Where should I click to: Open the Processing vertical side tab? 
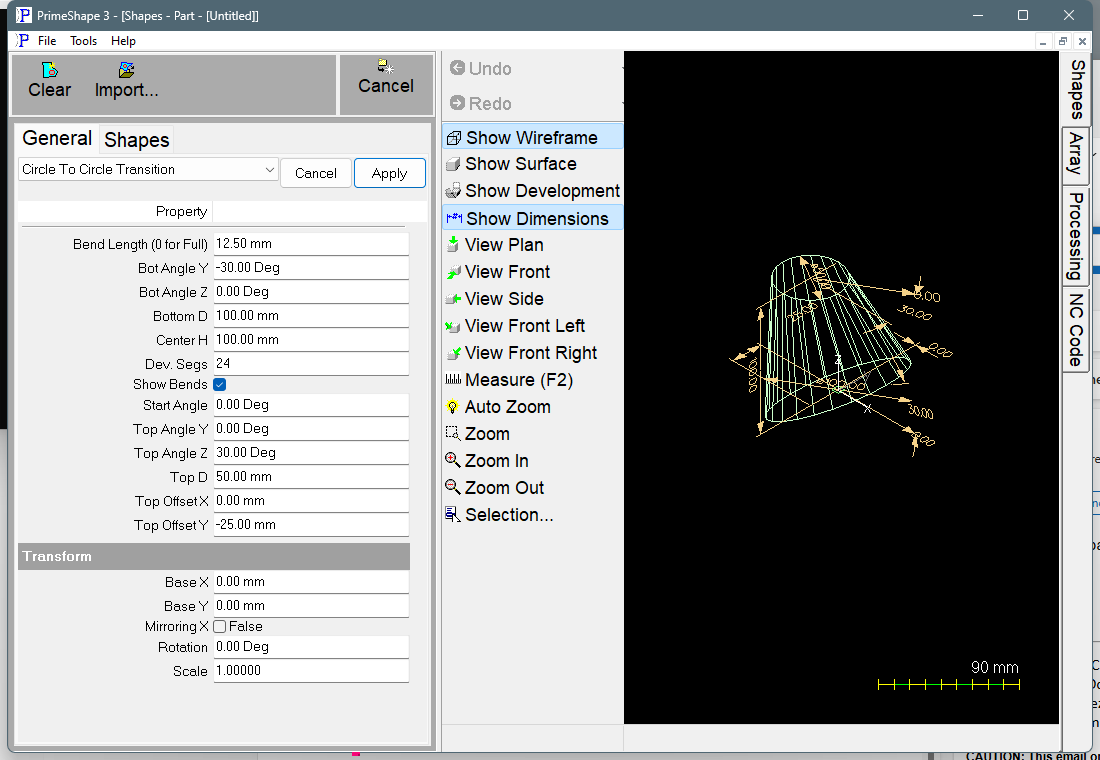click(1076, 236)
